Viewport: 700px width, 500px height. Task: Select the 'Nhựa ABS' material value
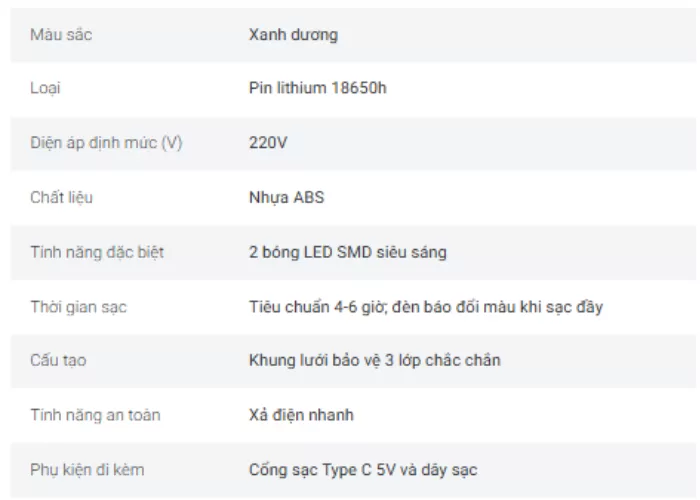pos(286,198)
